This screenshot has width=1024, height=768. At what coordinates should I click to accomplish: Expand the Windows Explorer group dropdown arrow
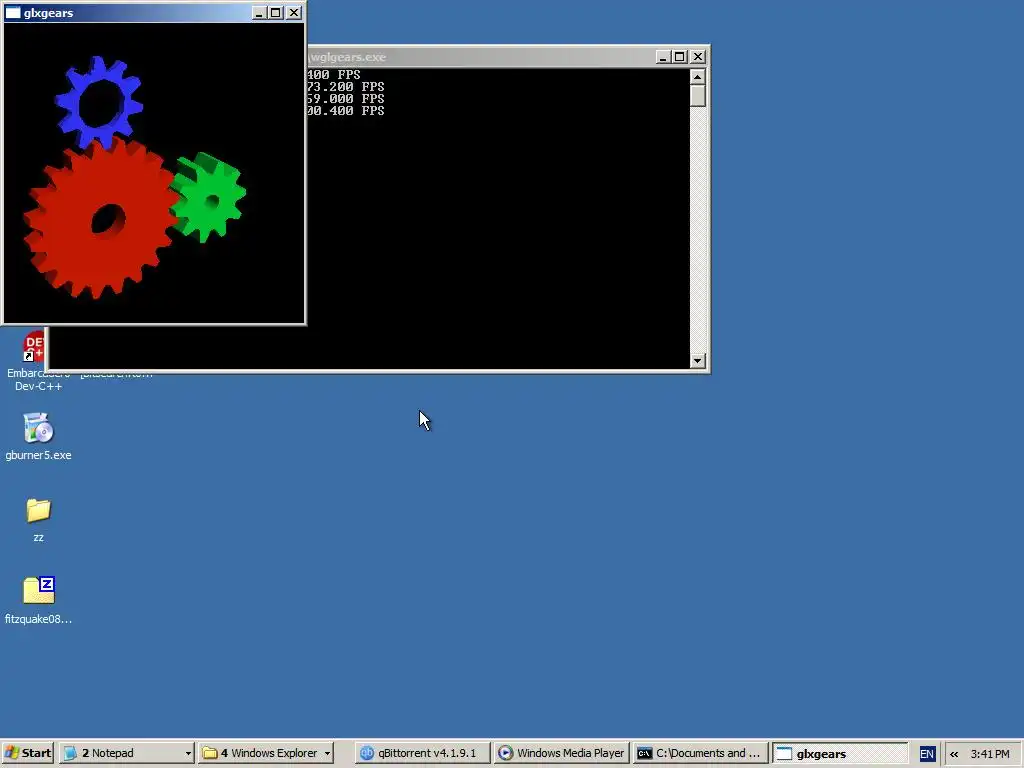click(x=327, y=754)
